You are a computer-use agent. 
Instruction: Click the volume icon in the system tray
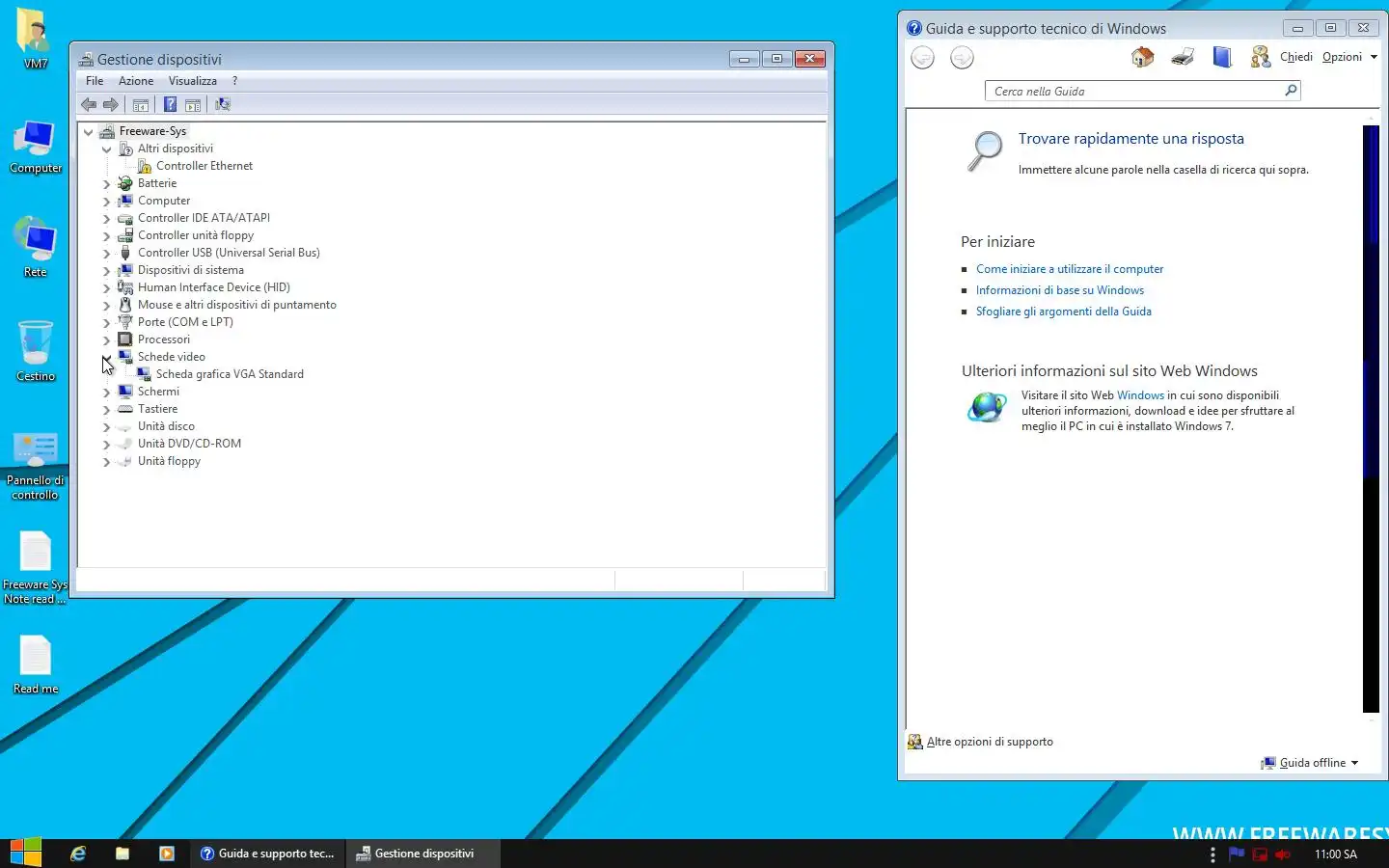pyautogui.click(x=1283, y=854)
